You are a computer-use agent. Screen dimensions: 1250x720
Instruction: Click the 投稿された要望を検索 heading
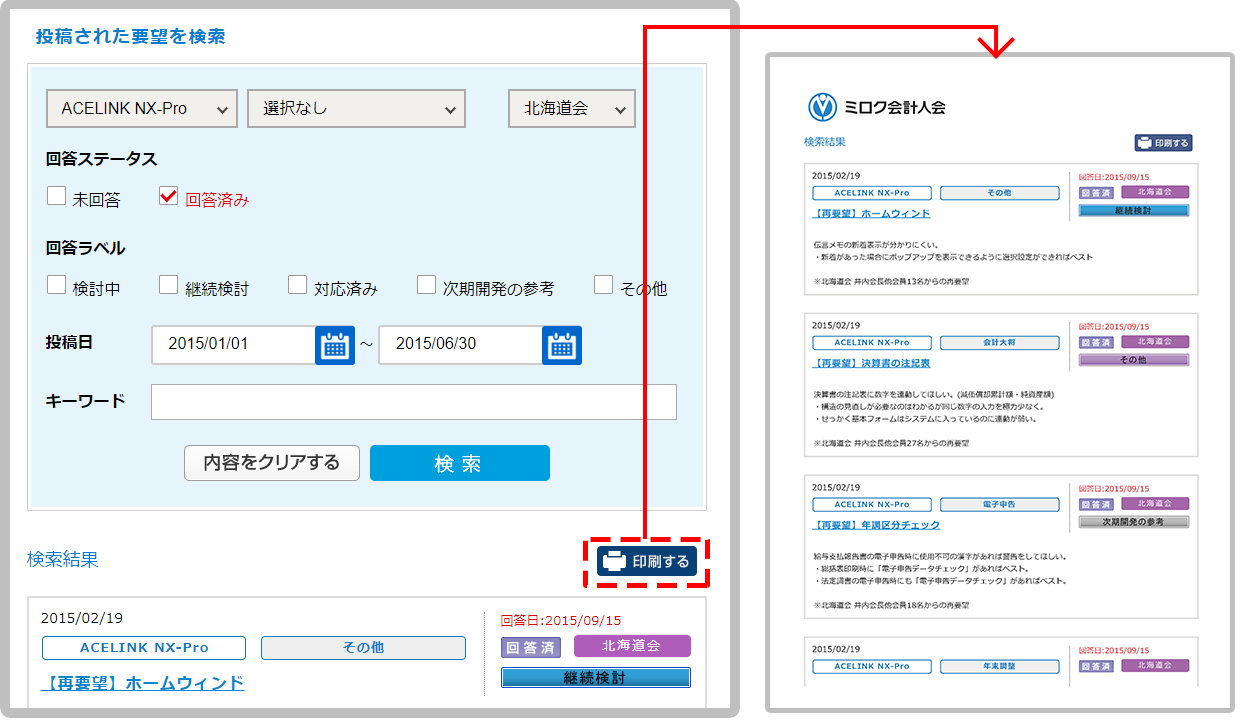pos(131,37)
